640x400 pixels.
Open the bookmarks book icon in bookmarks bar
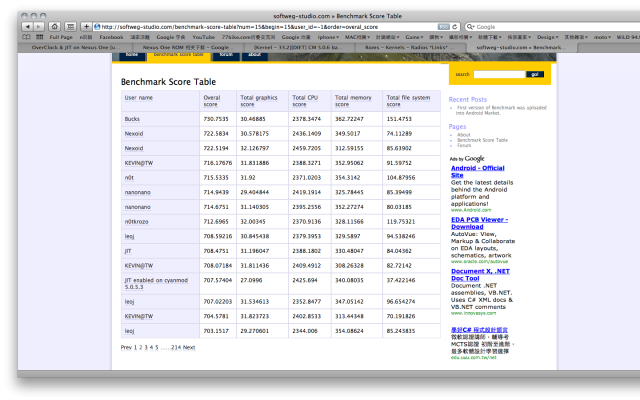[27, 37]
